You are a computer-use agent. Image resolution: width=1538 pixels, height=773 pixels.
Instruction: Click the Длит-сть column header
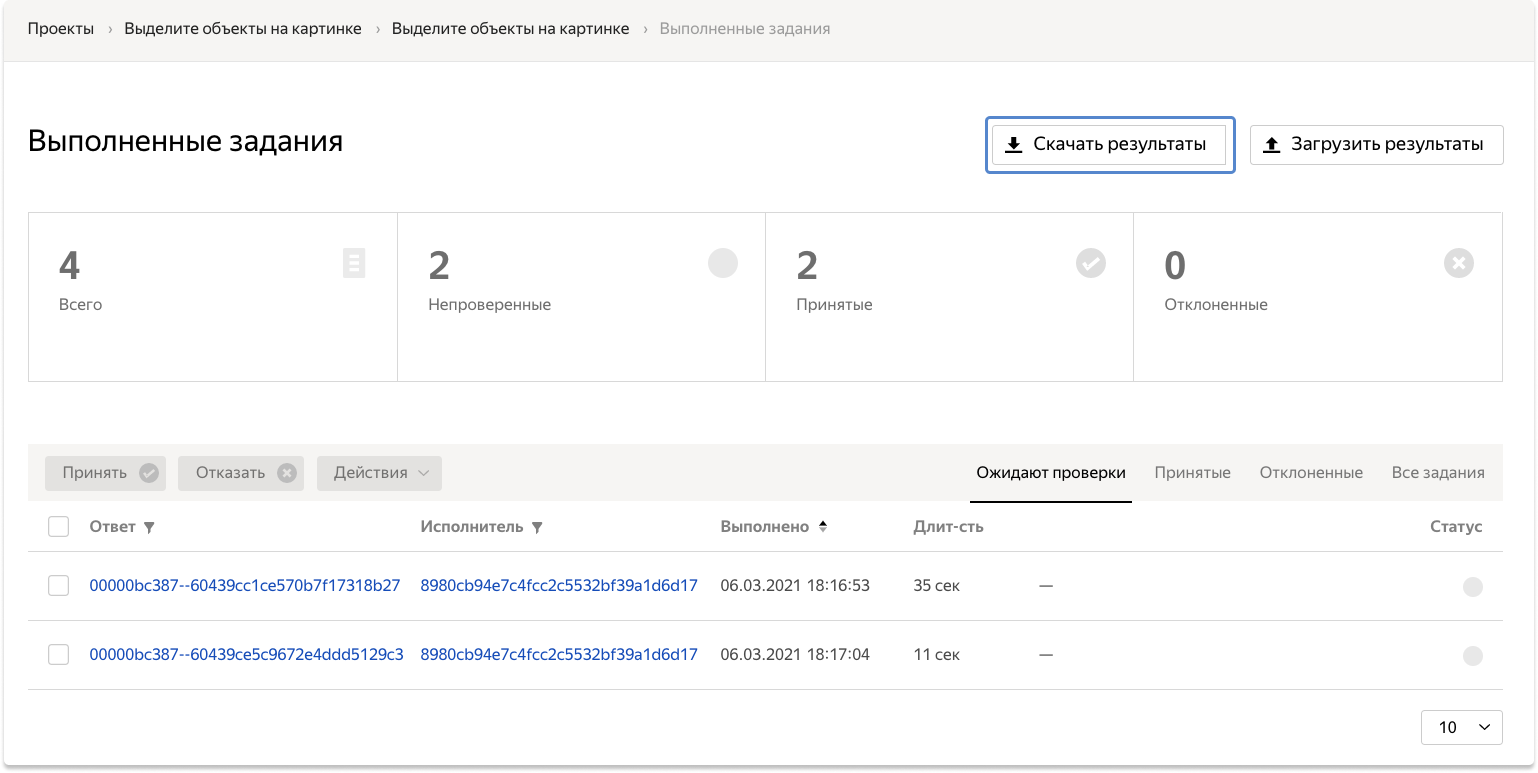click(x=948, y=526)
